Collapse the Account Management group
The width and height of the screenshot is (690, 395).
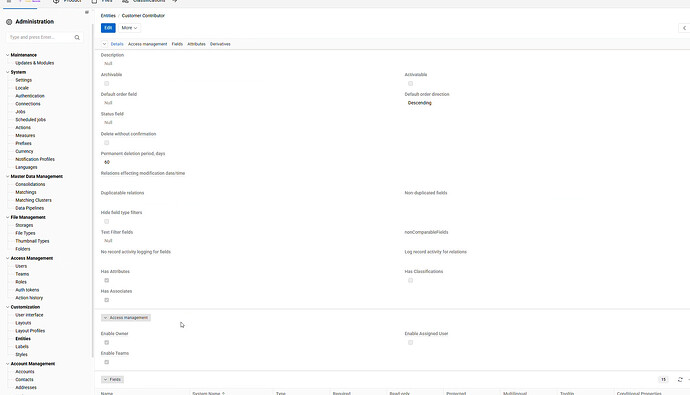(7, 364)
